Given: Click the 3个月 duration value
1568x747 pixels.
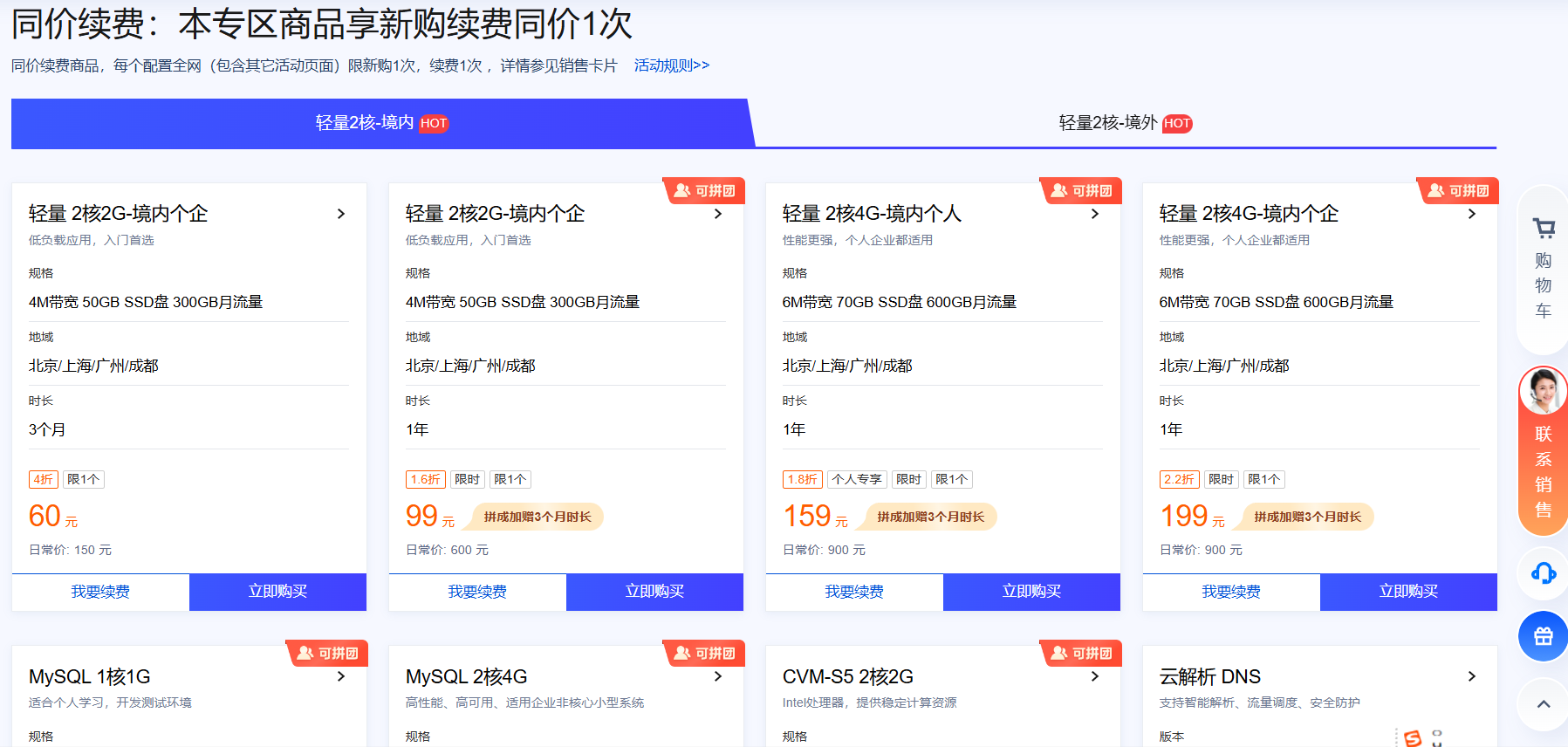Looking at the screenshot, I should pos(47,429).
